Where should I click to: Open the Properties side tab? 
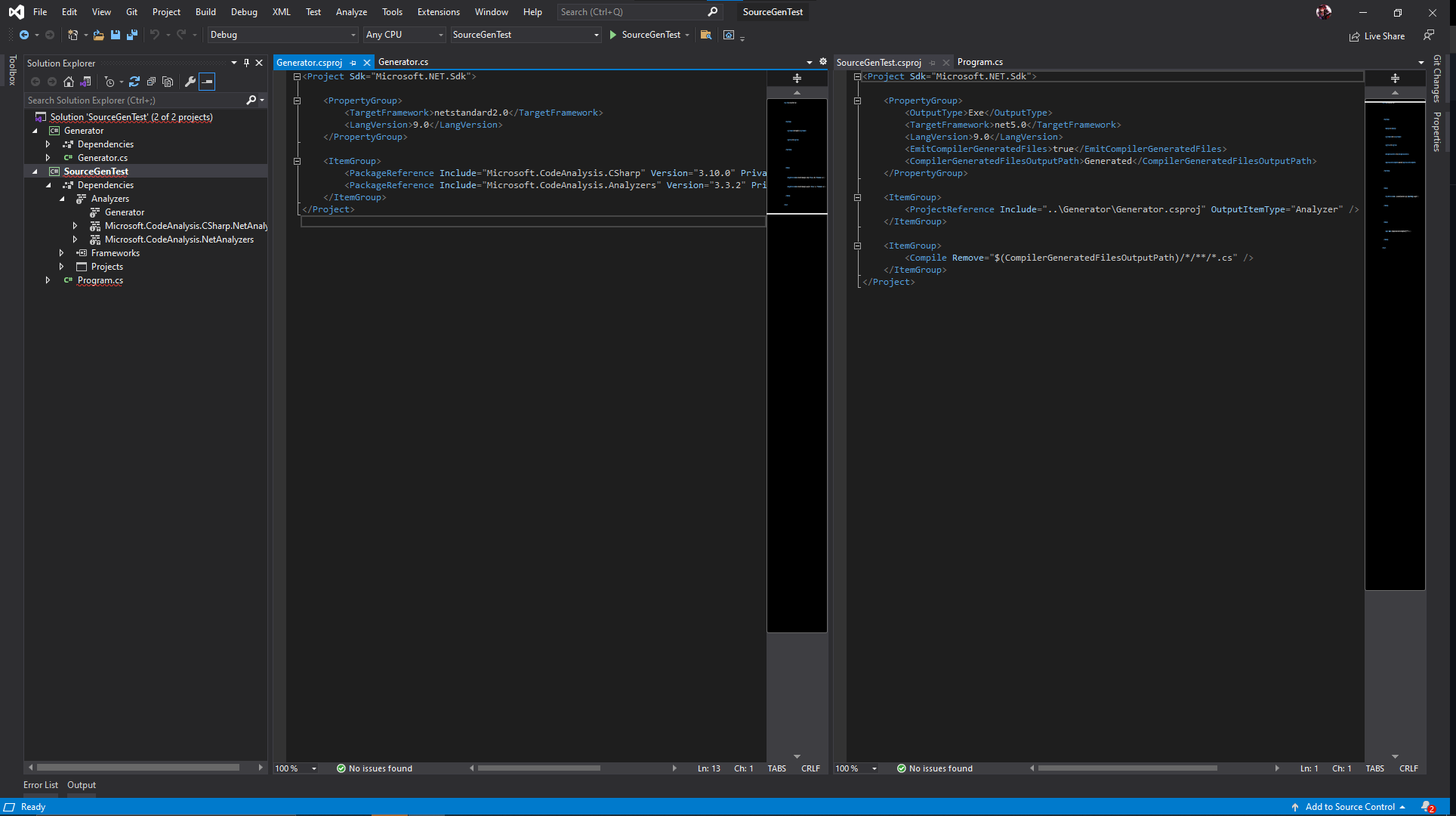pos(1437,131)
